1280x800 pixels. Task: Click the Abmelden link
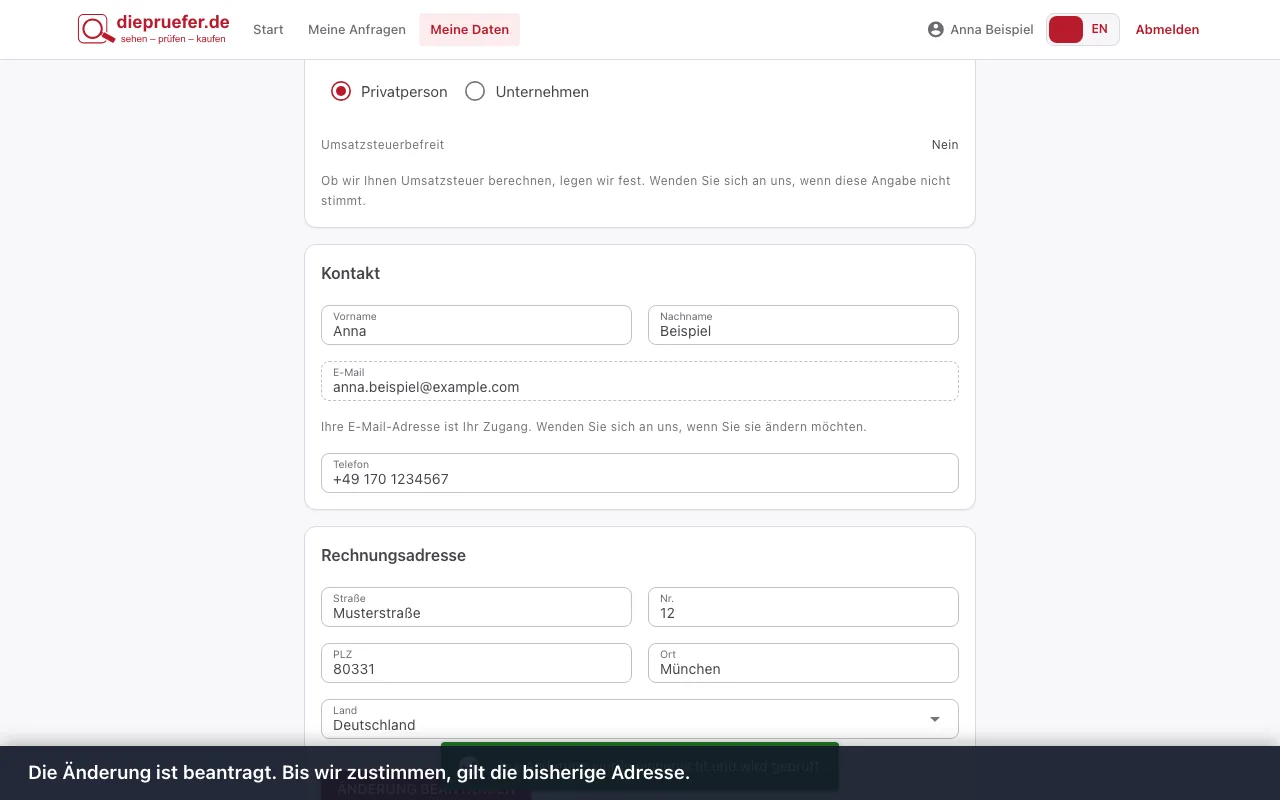point(1167,29)
